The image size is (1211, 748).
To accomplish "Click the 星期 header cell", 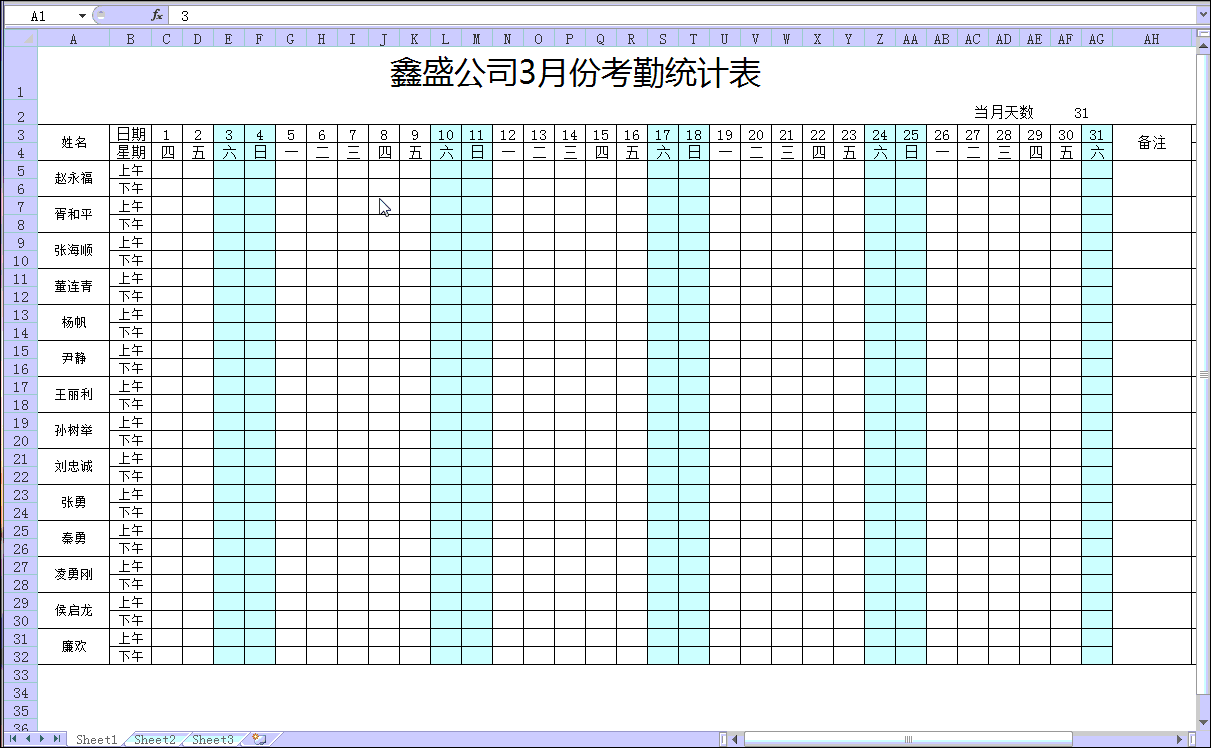I will (x=131, y=152).
